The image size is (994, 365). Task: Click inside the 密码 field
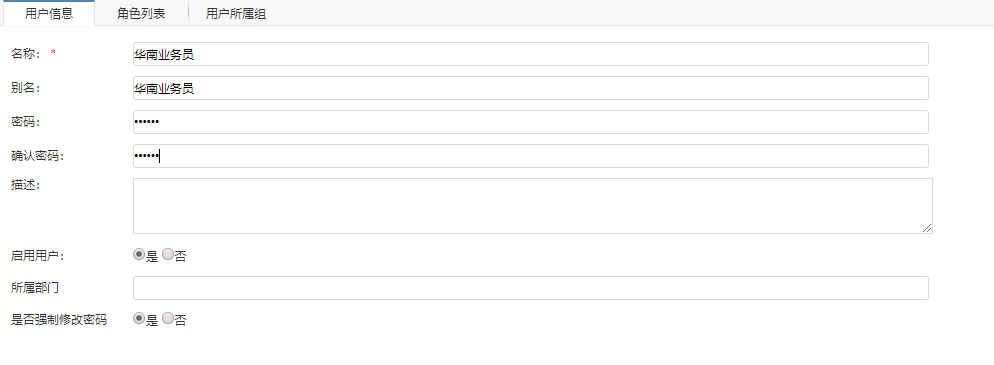[531, 122]
